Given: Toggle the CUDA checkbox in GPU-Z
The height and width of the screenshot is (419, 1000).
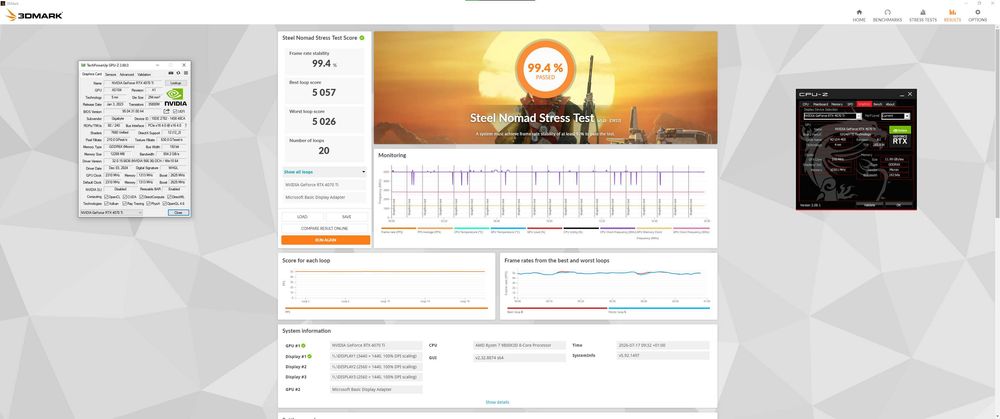Looking at the screenshot, I should (126, 197).
